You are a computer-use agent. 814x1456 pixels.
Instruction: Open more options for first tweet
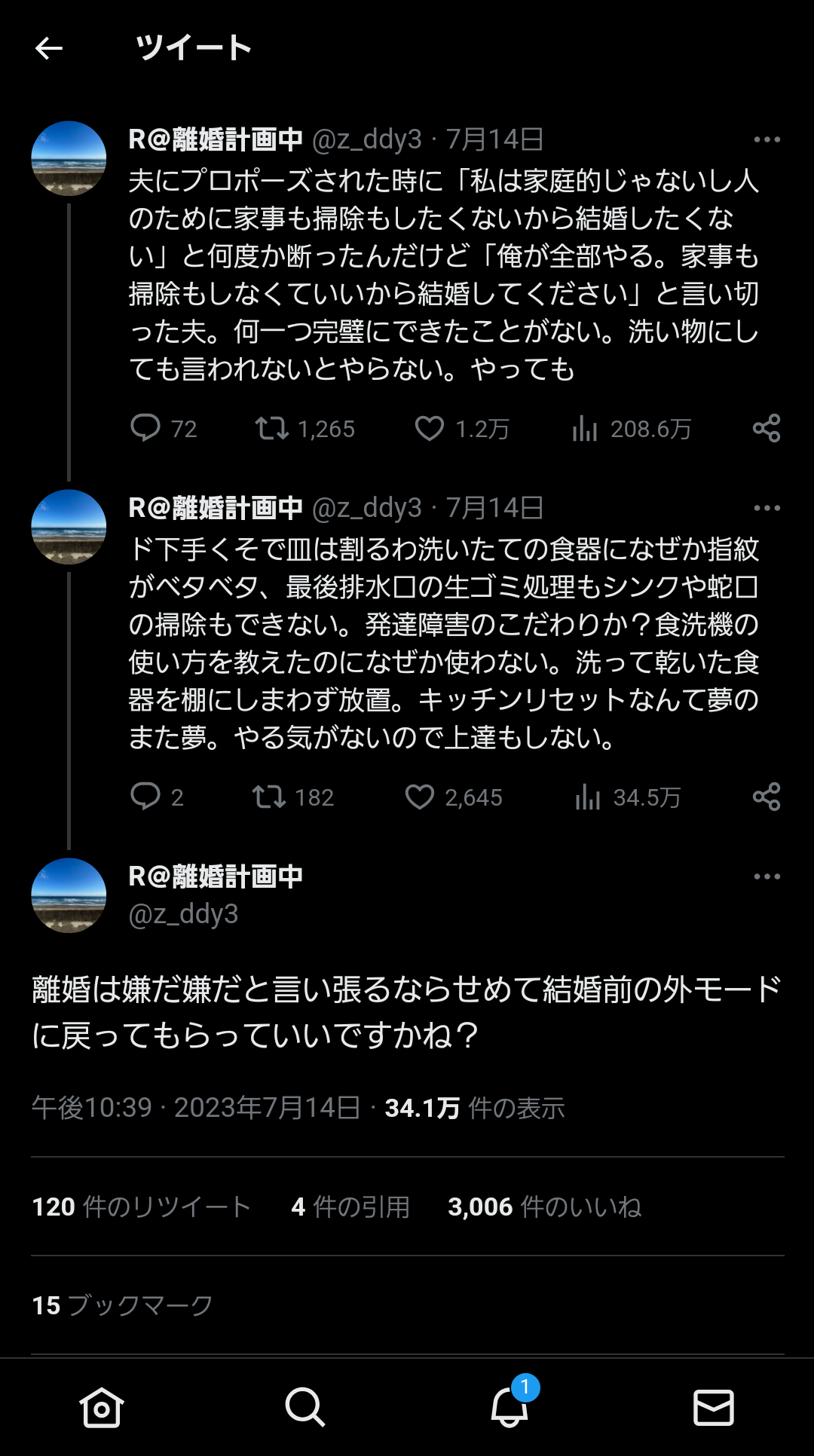767,139
